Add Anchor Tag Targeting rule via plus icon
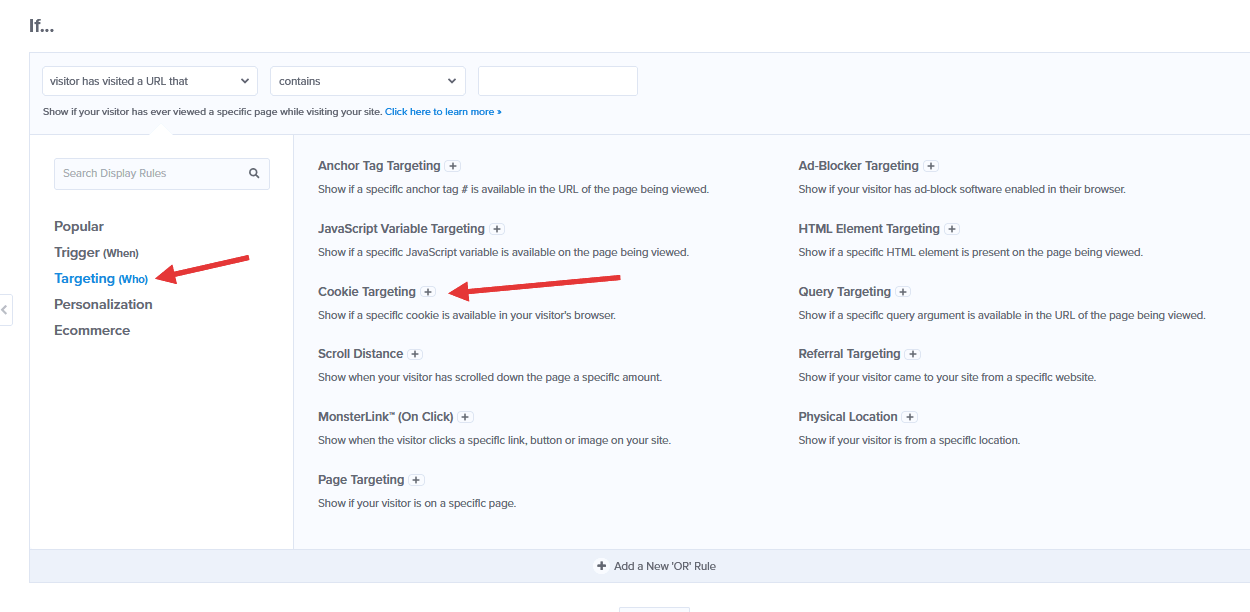 [x=453, y=165]
